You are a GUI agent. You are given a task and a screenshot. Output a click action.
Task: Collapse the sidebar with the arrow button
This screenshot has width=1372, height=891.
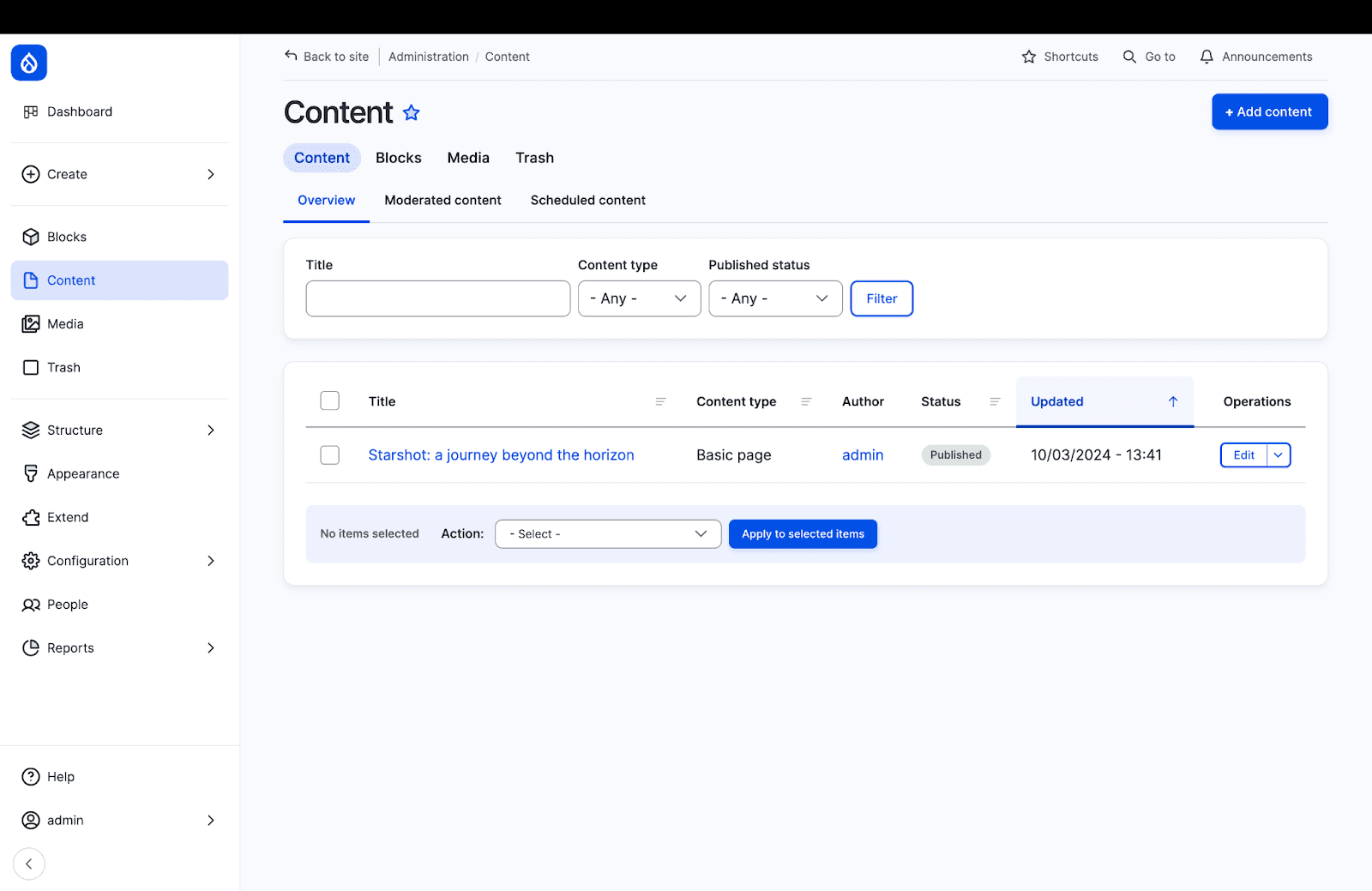29,864
